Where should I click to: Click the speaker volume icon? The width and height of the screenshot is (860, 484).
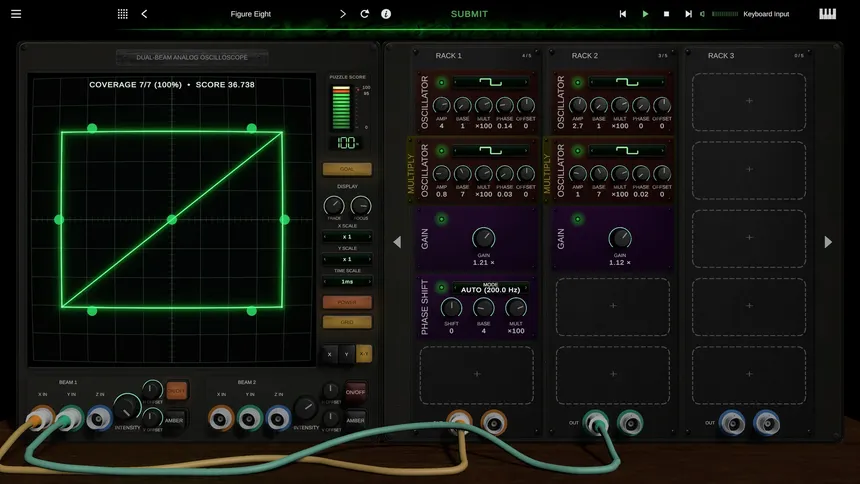(703, 14)
